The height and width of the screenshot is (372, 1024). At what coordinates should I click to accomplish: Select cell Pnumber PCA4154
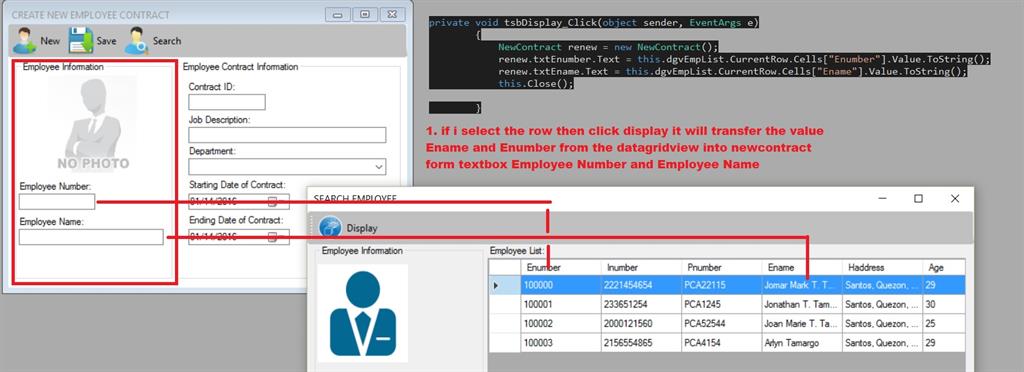[722, 343]
